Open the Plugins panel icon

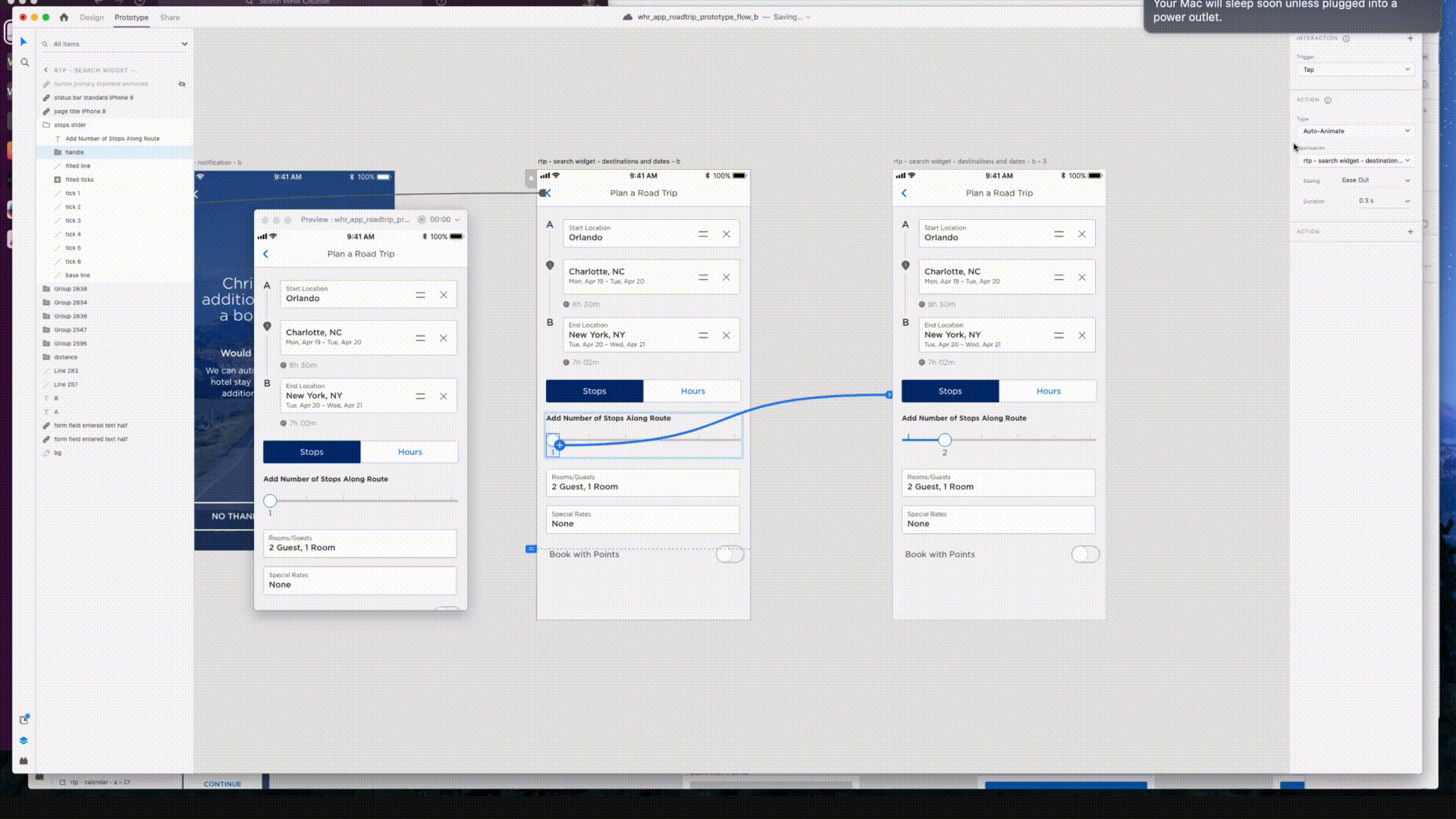tap(24, 761)
